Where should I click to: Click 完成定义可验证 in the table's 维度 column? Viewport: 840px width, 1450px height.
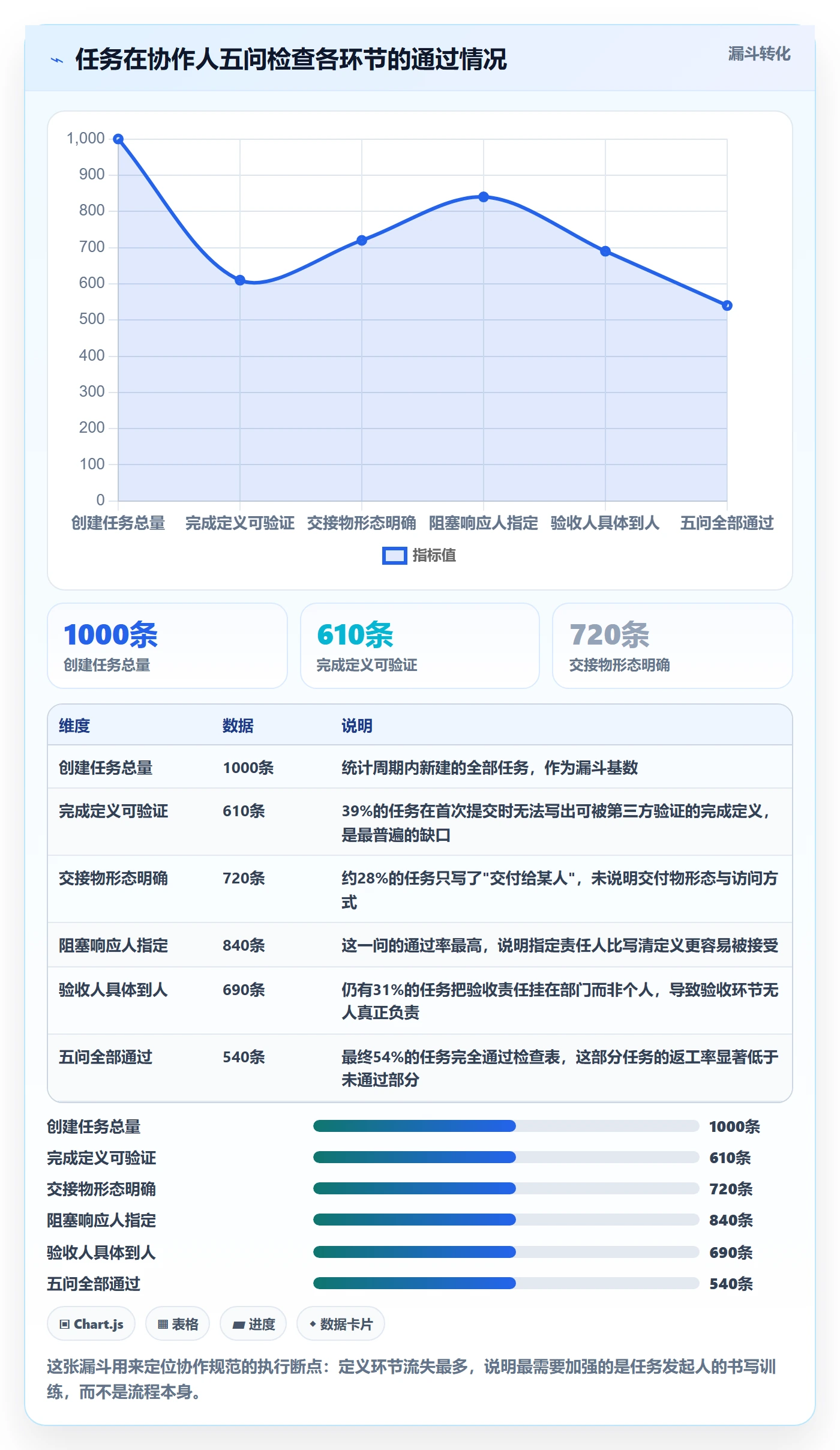coord(113,811)
